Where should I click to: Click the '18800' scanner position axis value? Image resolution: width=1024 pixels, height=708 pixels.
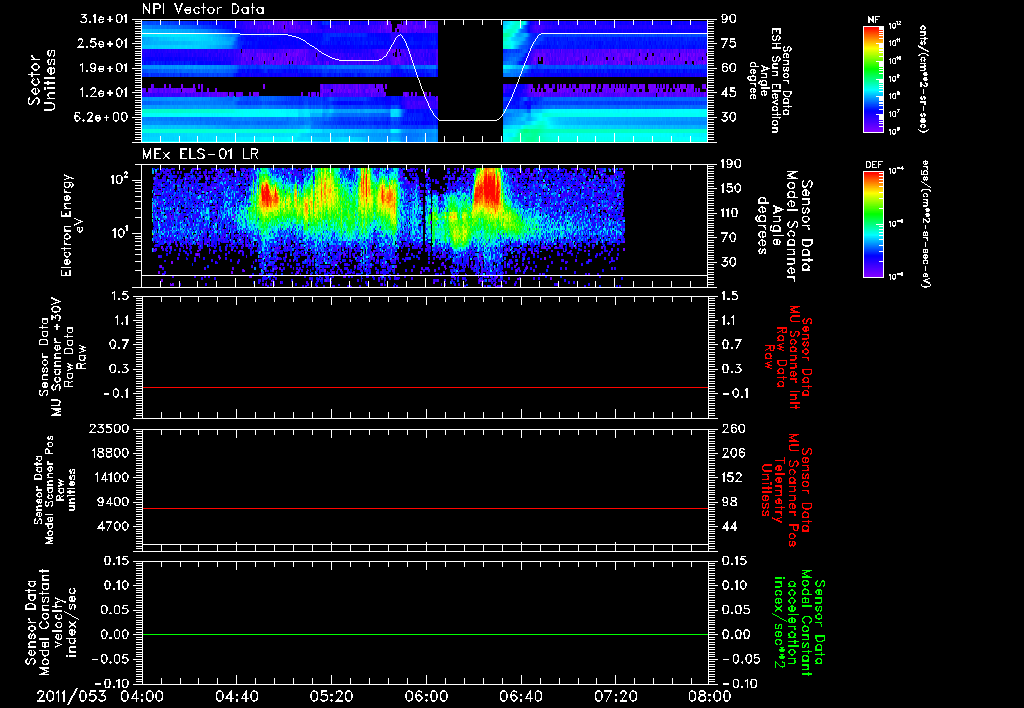coord(110,453)
